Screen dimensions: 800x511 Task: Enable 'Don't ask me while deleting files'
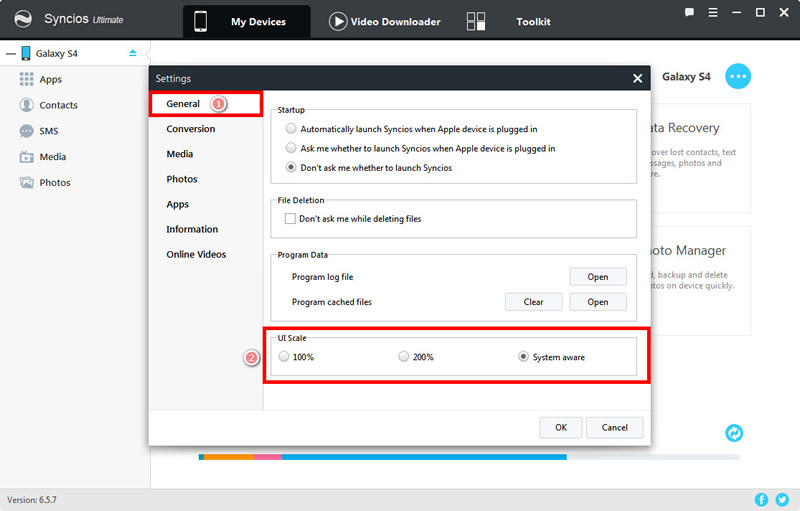pyautogui.click(x=291, y=218)
